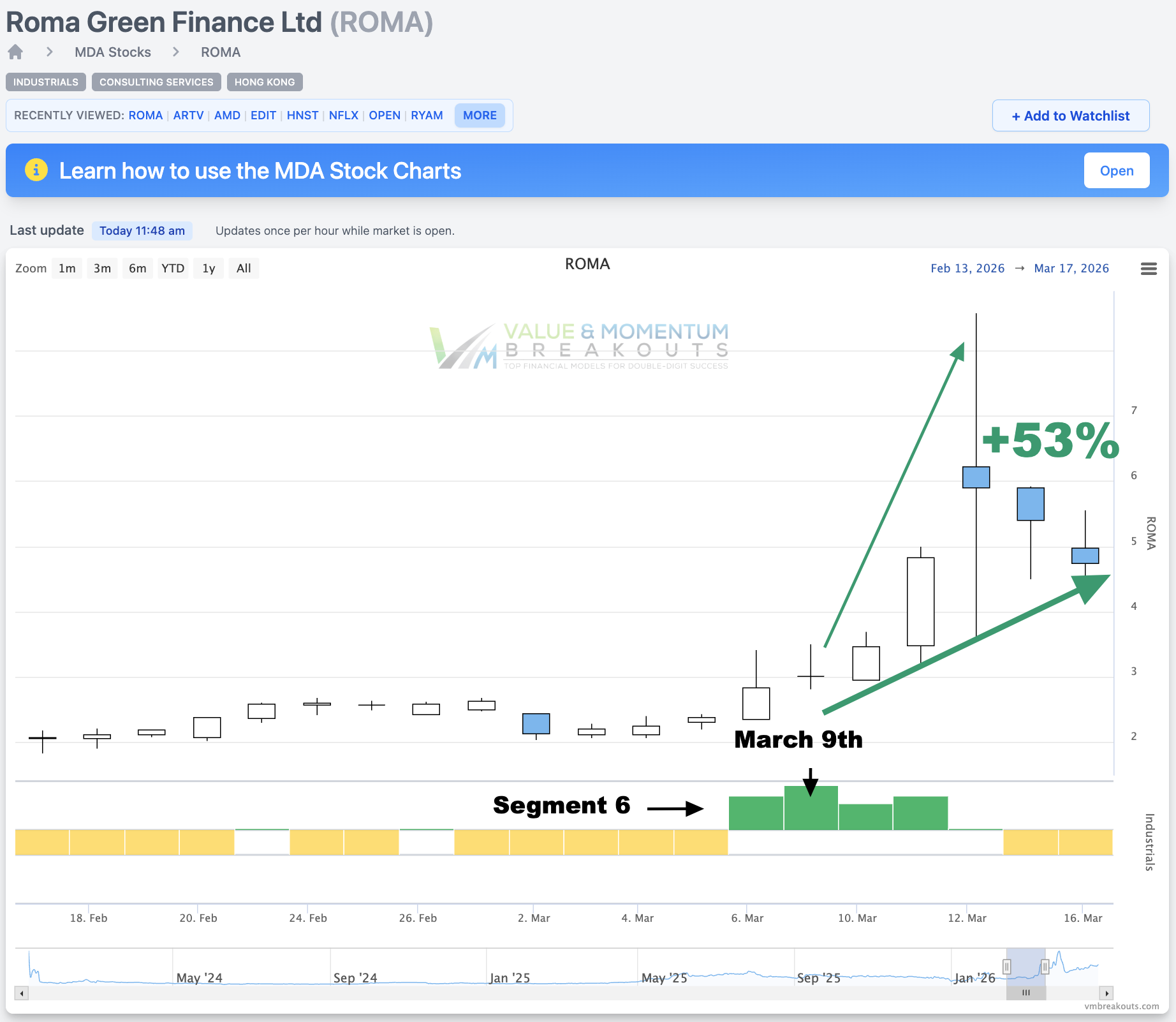This screenshot has height=1022, width=1176.
Task: Click the blue March 16 candlestick
Action: pyautogui.click(x=1085, y=556)
